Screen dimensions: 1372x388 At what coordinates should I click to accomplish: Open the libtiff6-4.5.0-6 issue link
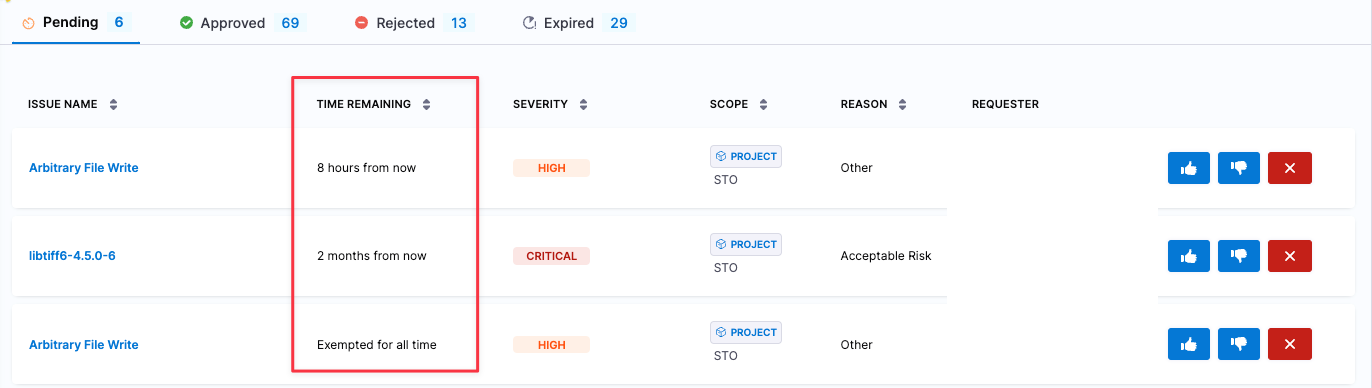[72, 256]
